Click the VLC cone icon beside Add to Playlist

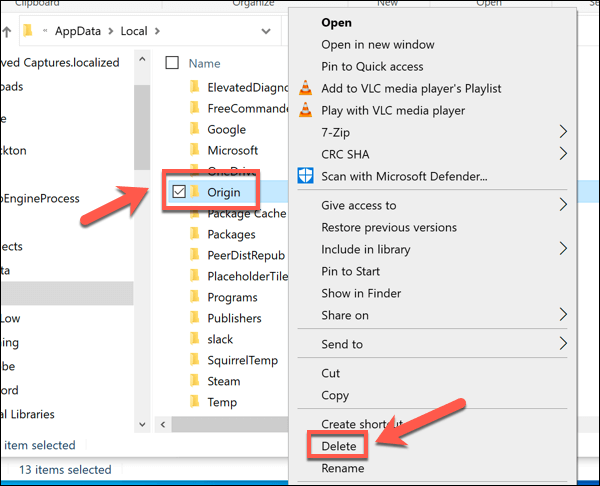(305, 88)
